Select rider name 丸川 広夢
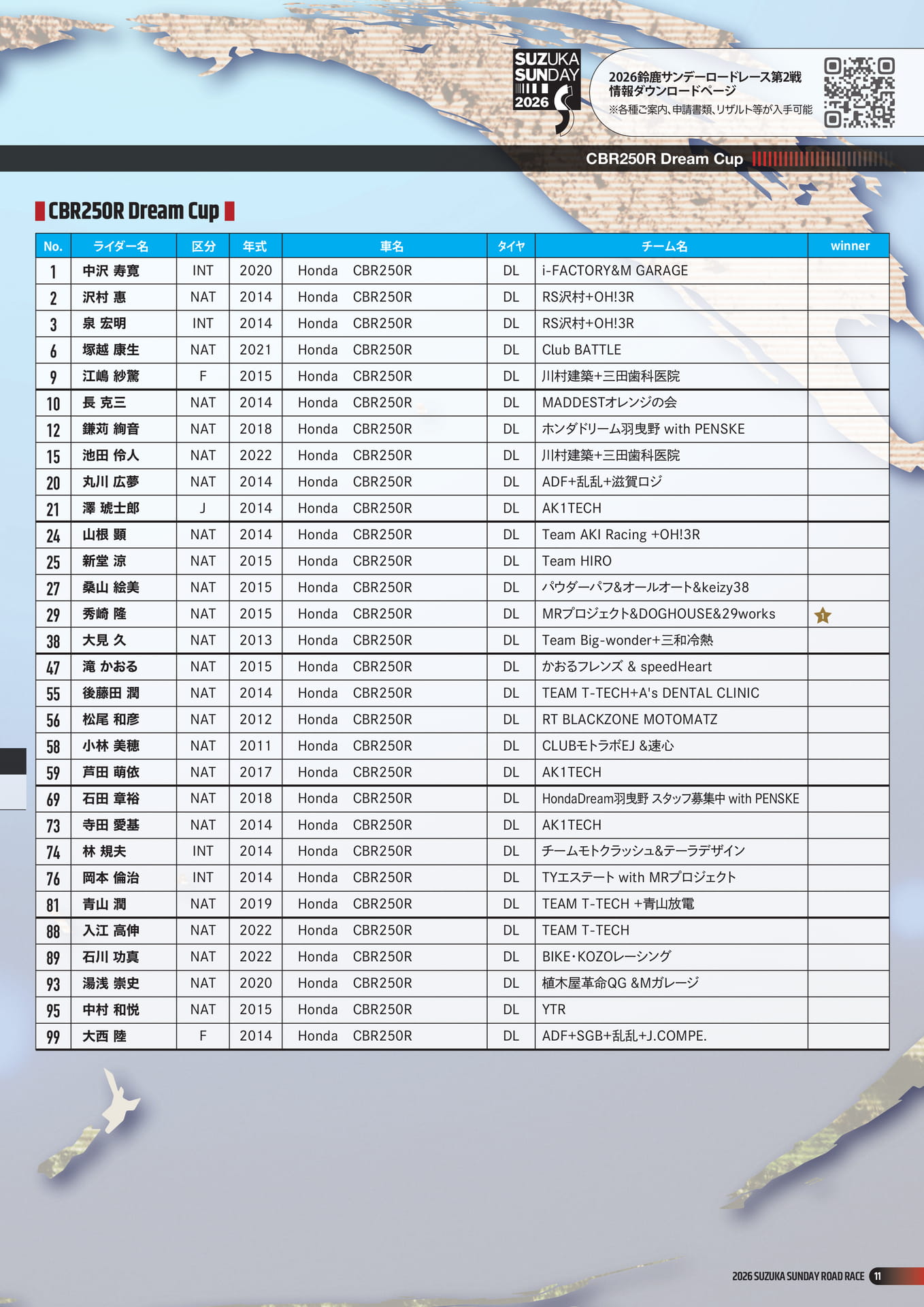924x1307 pixels. tap(111, 482)
